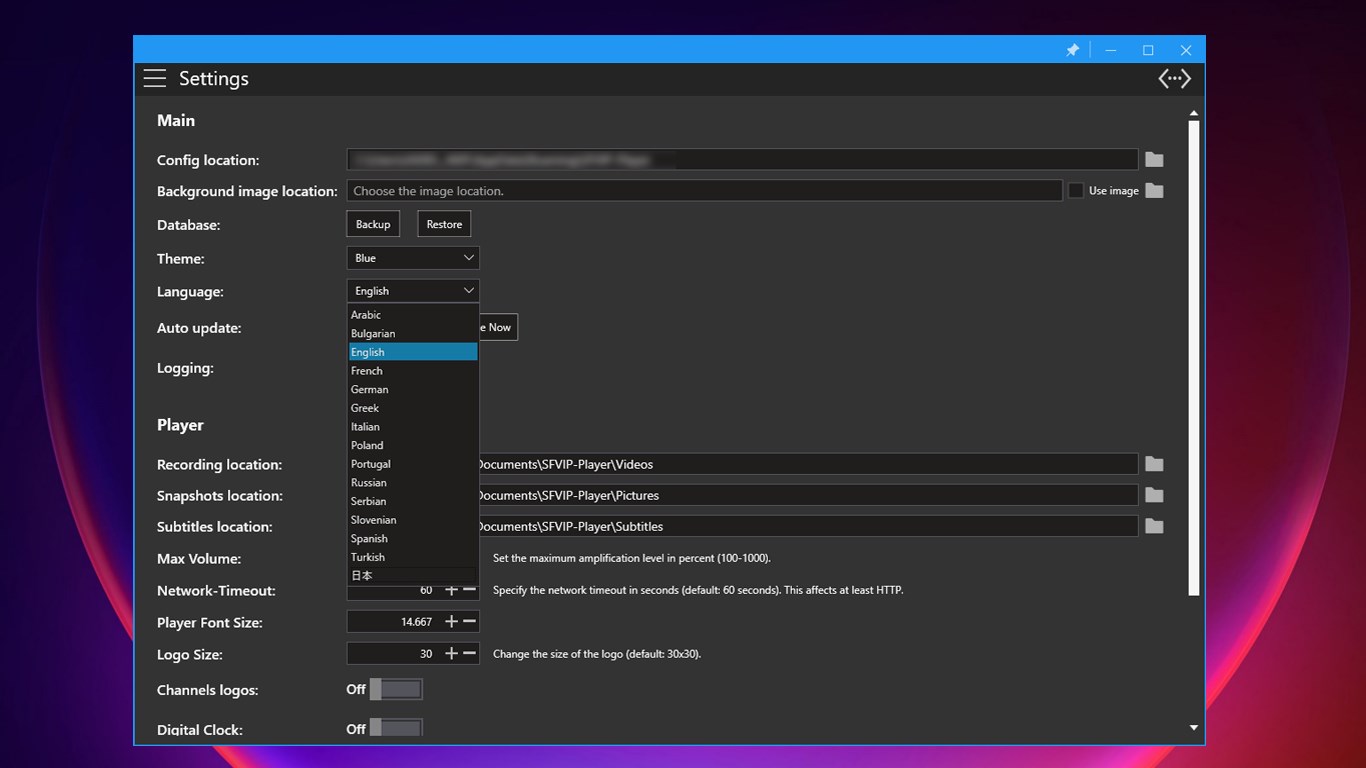Select French from the language list
This screenshot has width=1366, height=768.
tap(367, 370)
